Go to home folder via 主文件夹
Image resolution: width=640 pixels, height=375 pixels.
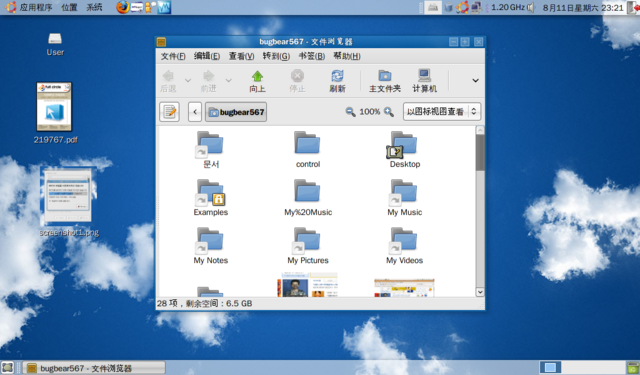[385, 81]
